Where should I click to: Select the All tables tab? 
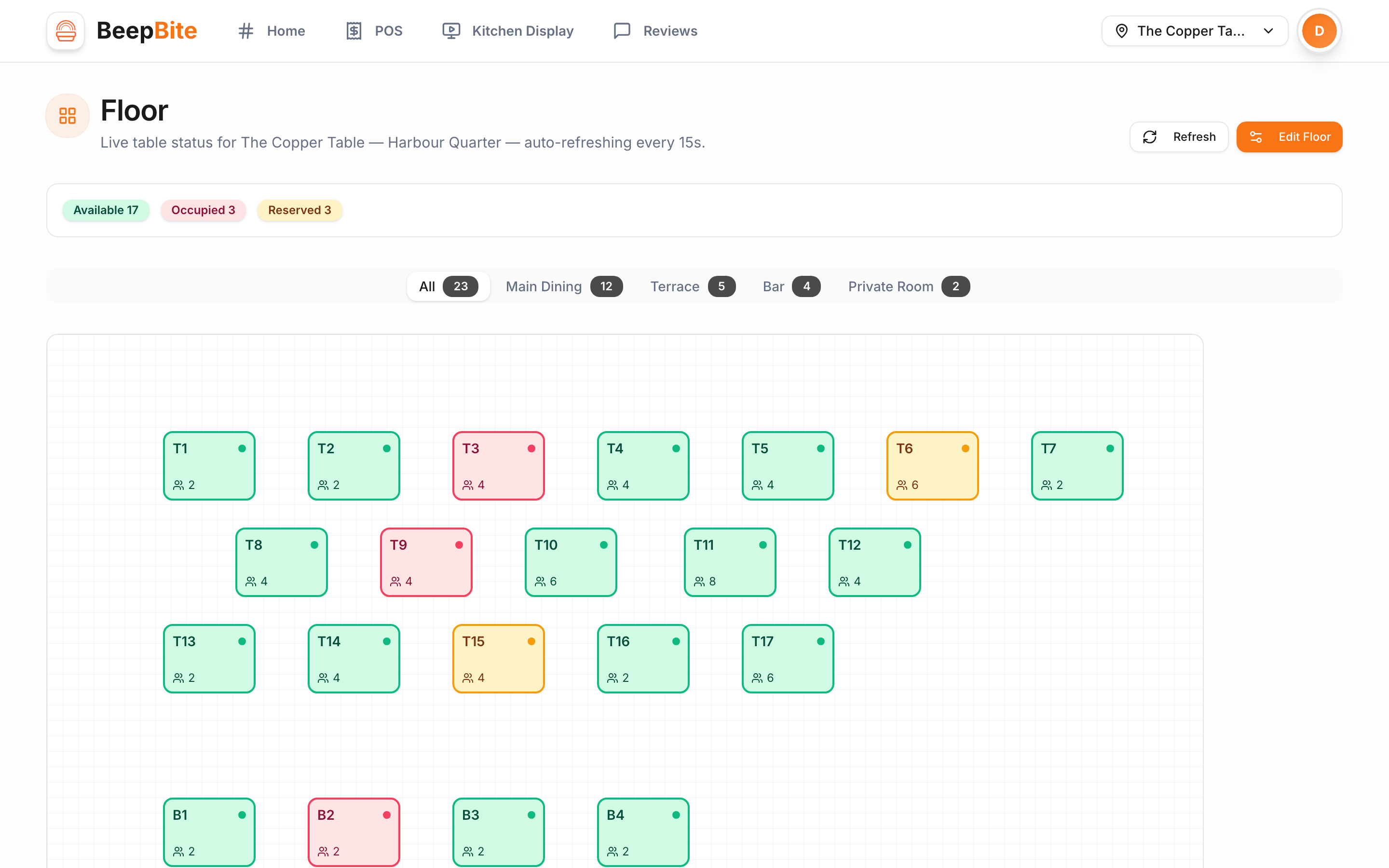(448, 286)
